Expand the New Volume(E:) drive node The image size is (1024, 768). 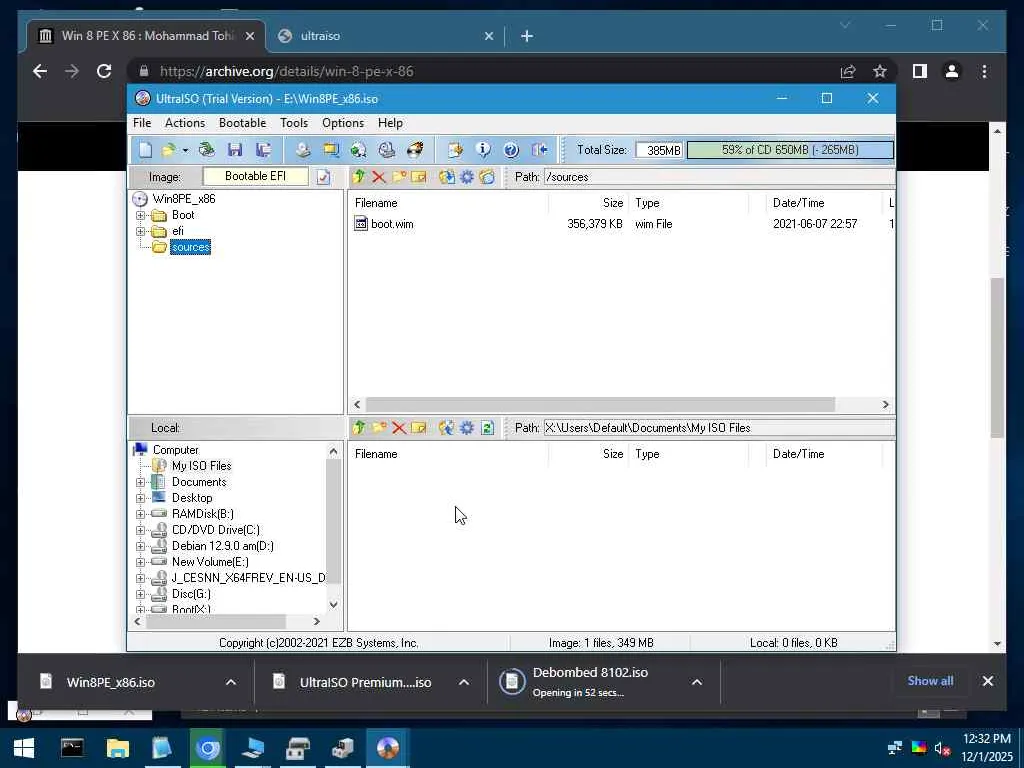(140, 562)
